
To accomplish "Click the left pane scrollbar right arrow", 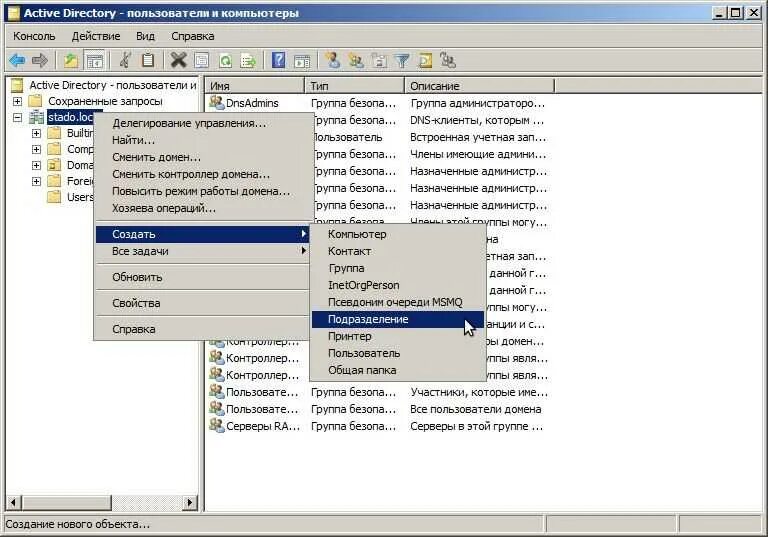I will (x=190, y=502).
